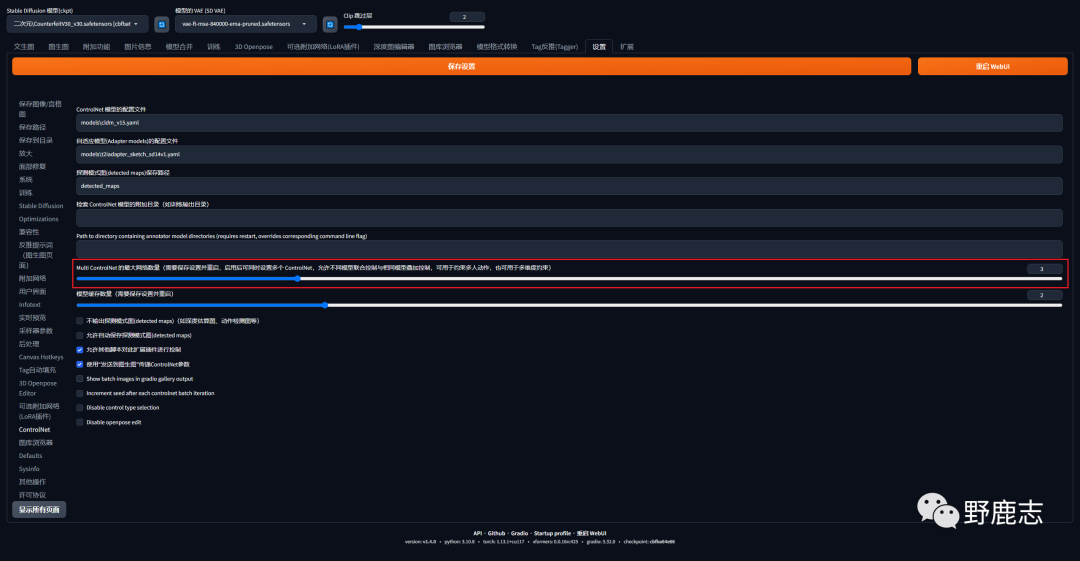Viewport: 1080px width, 561px height.
Task: Open the Github footer link
Action: pos(497,533)
